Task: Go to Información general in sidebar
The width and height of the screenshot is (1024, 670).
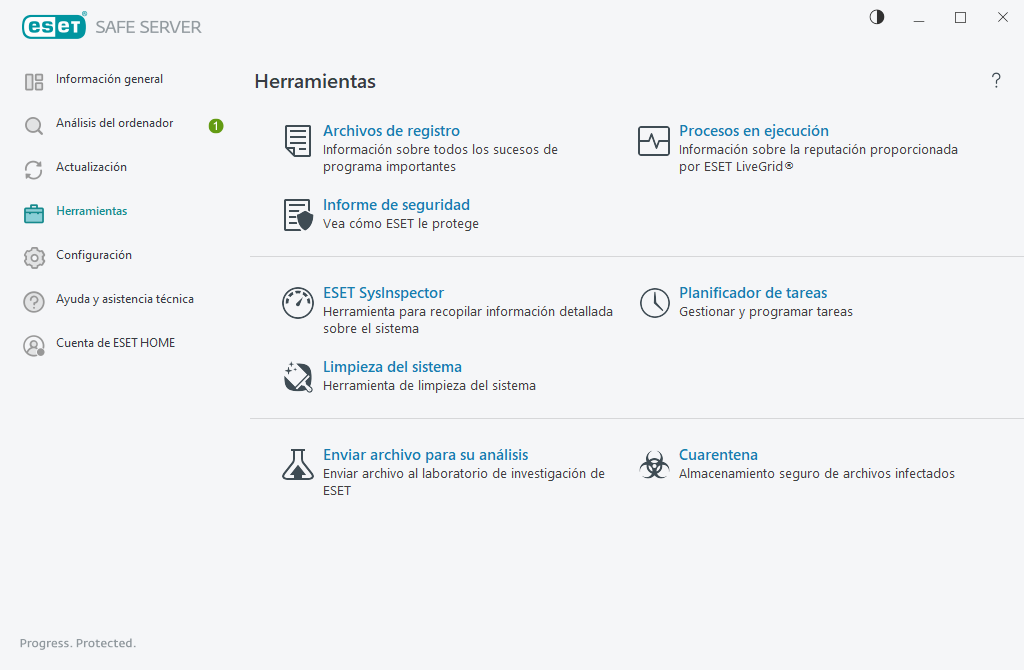Action: 109,79
